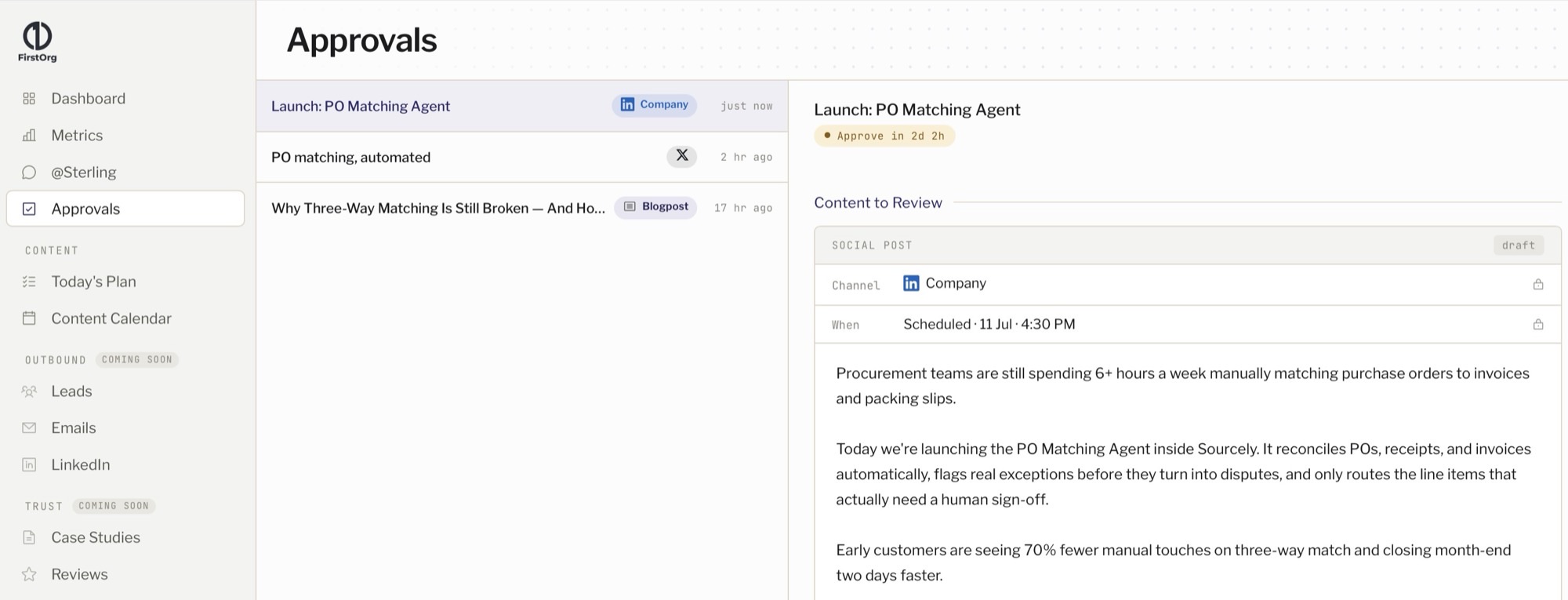Click the Metrics bar chart icon
The height and width of the screenshot is (600, 1568).
click(x=29, y=136)
